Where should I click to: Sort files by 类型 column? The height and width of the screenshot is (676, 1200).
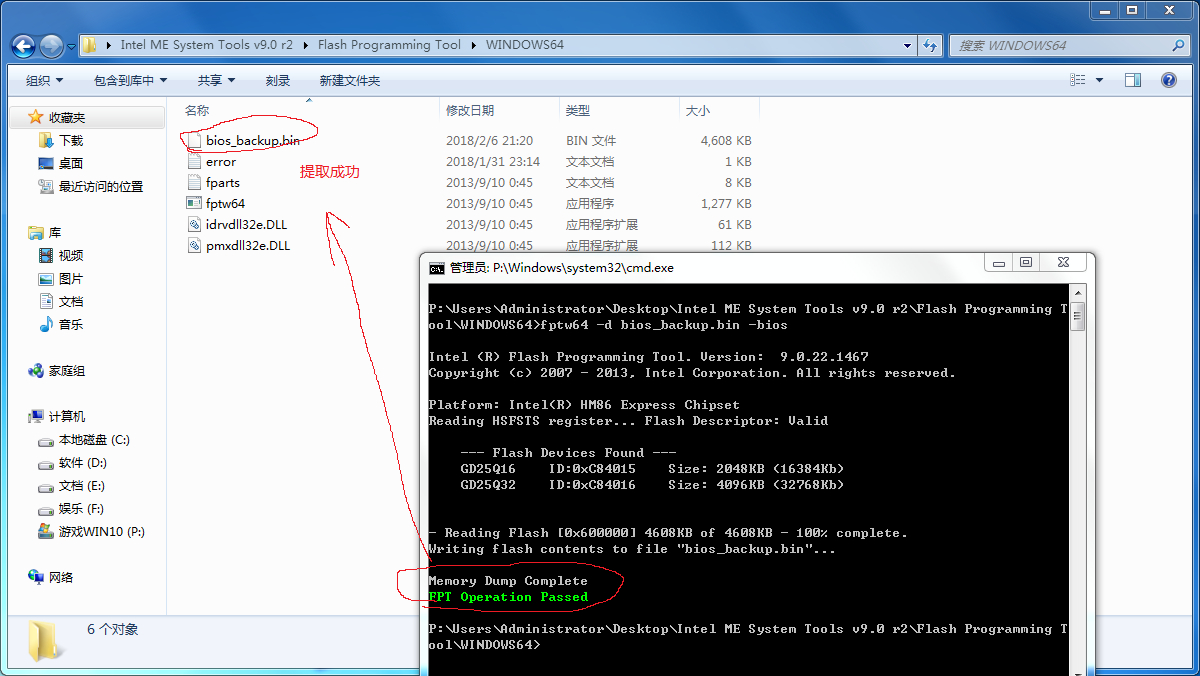point(578,111)
